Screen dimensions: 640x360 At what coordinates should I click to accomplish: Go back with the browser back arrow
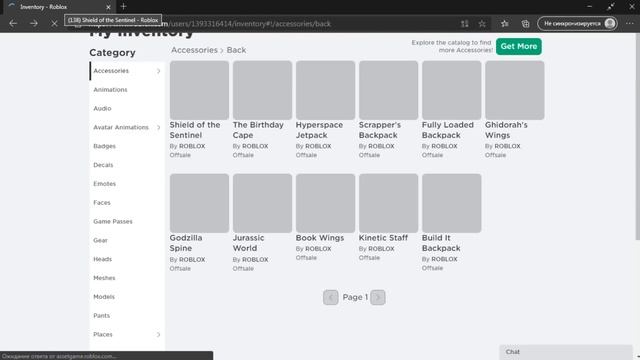coord(13,24)
